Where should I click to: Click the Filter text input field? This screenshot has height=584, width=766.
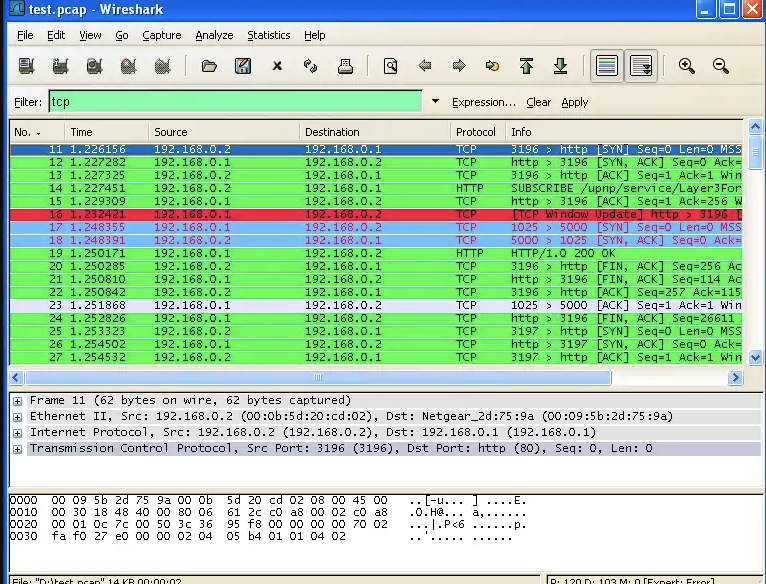click(235, 102)
